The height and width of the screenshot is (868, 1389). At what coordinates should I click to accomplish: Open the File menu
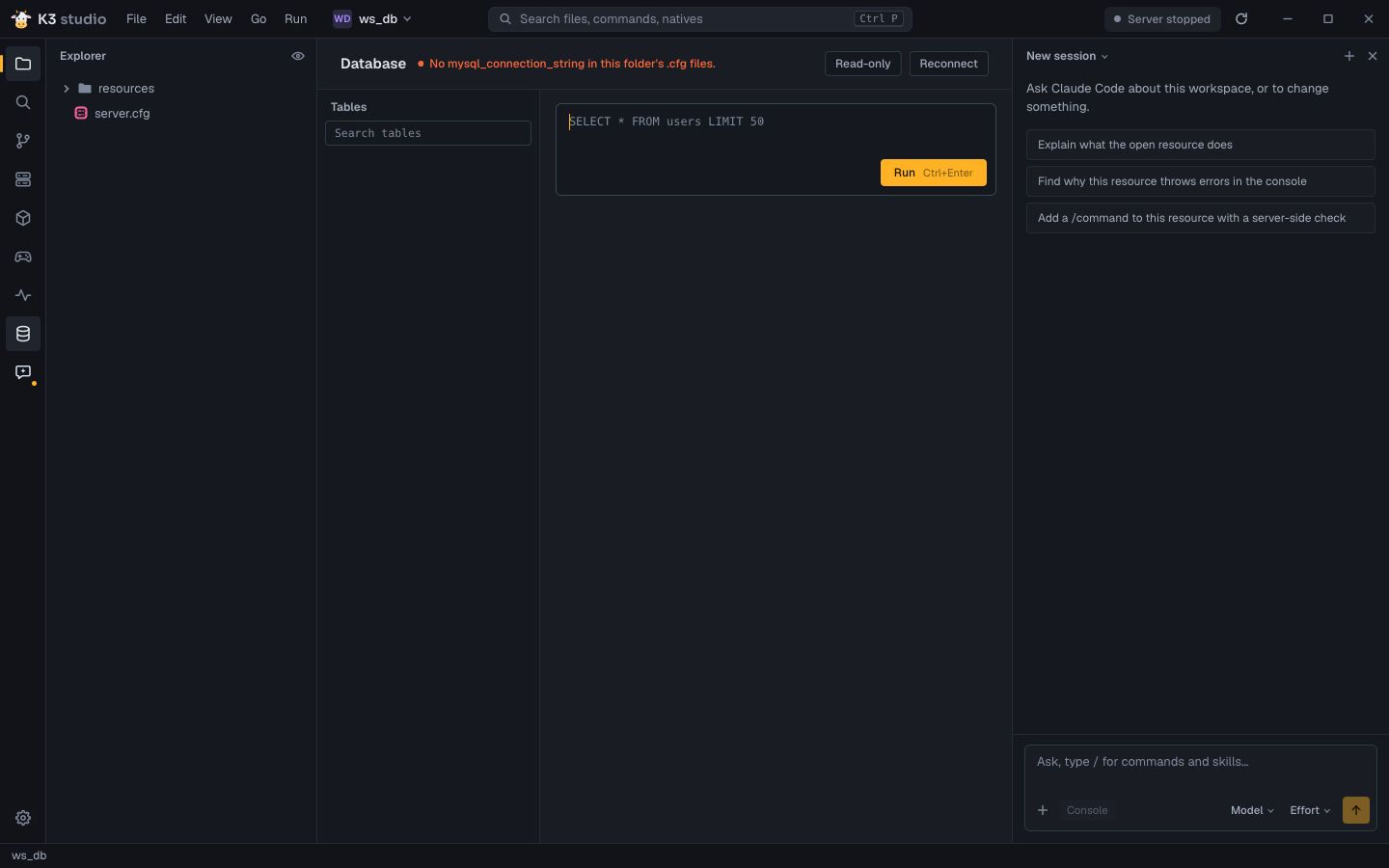coord(136,18)
